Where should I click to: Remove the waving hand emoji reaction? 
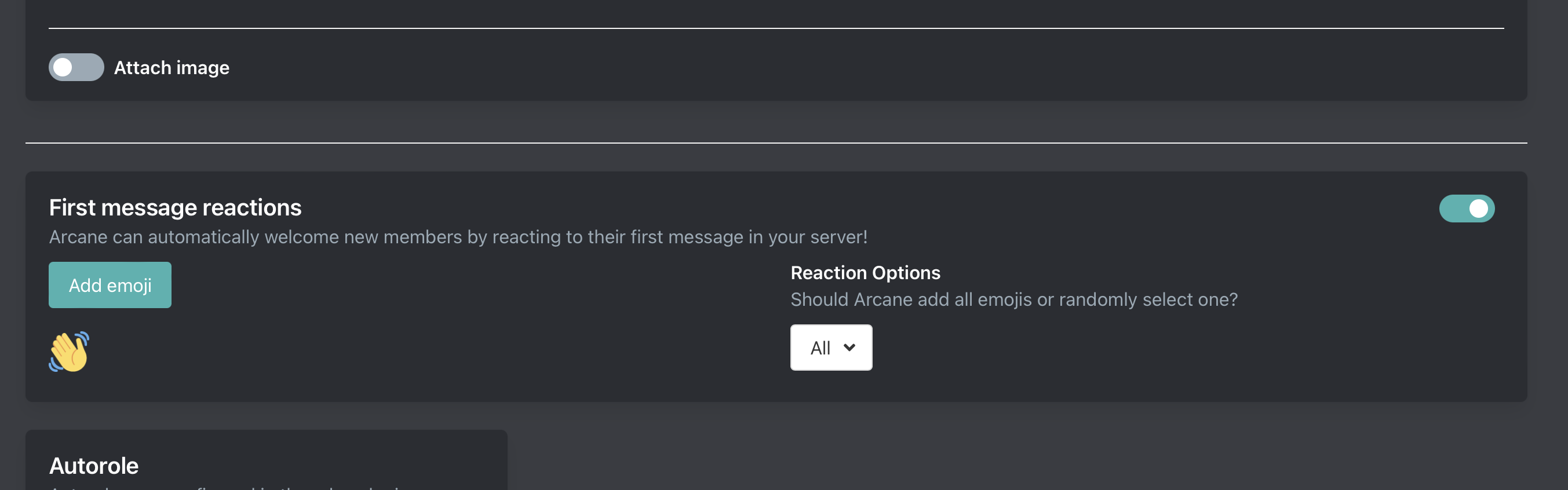(70, 351)
